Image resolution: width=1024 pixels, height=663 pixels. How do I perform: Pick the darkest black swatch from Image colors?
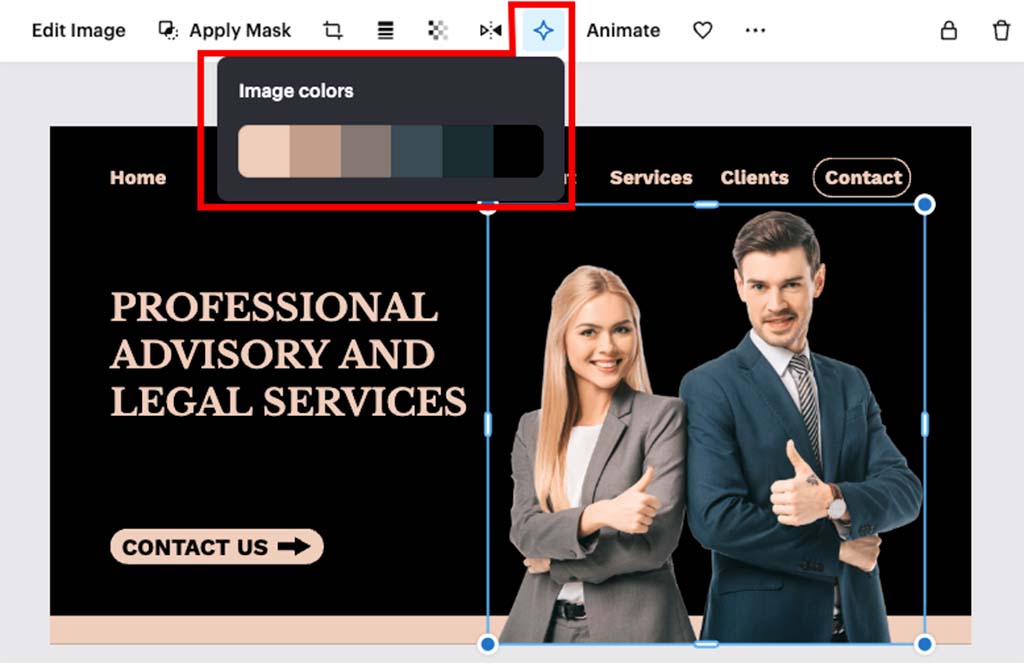point(520,151)
